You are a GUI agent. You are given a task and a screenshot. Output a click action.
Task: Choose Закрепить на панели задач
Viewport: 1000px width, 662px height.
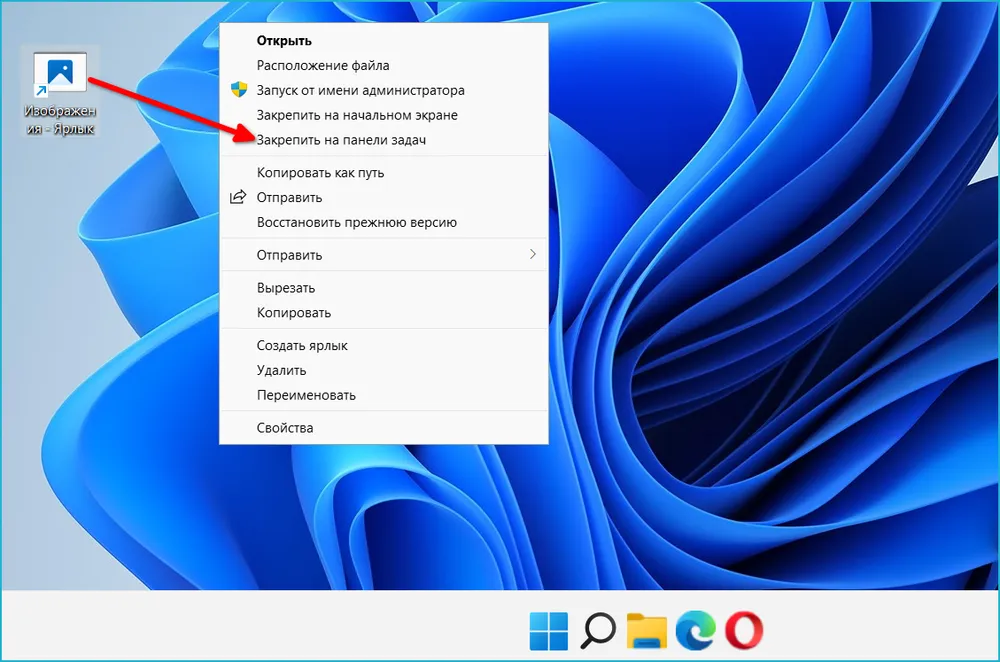click(x=341, y=140)
